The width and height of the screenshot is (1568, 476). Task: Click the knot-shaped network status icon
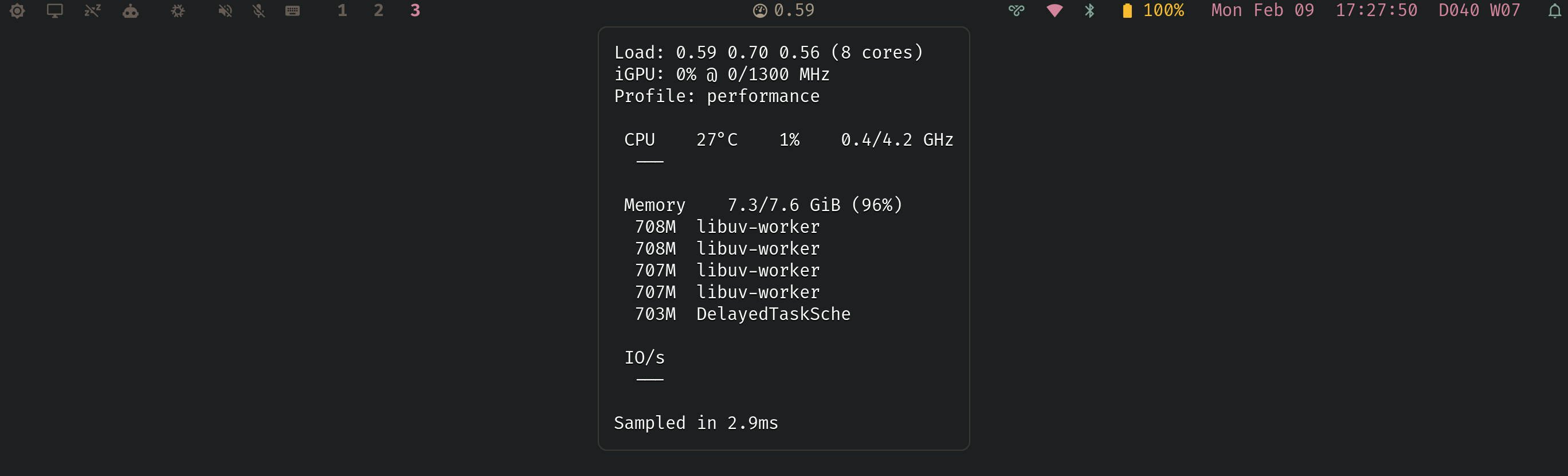click(1017, 11)
